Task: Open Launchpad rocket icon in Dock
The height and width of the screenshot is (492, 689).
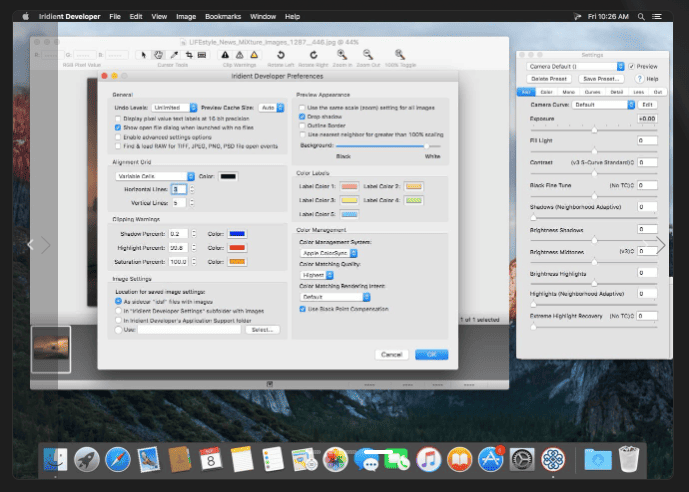Action: (x=87, y=459)
